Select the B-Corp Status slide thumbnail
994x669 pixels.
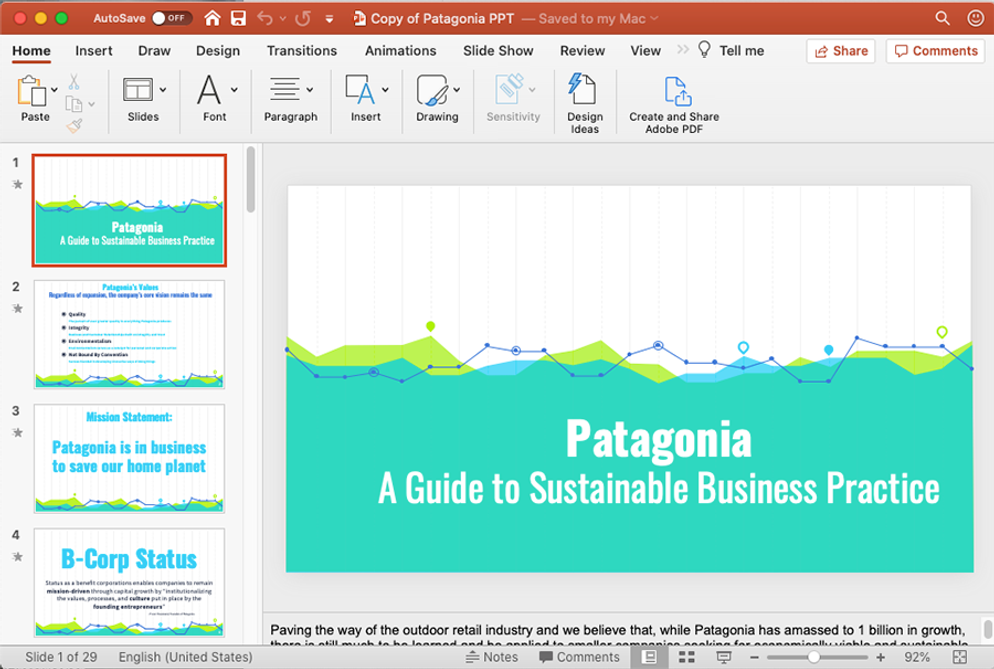click(x=129, y=582)
